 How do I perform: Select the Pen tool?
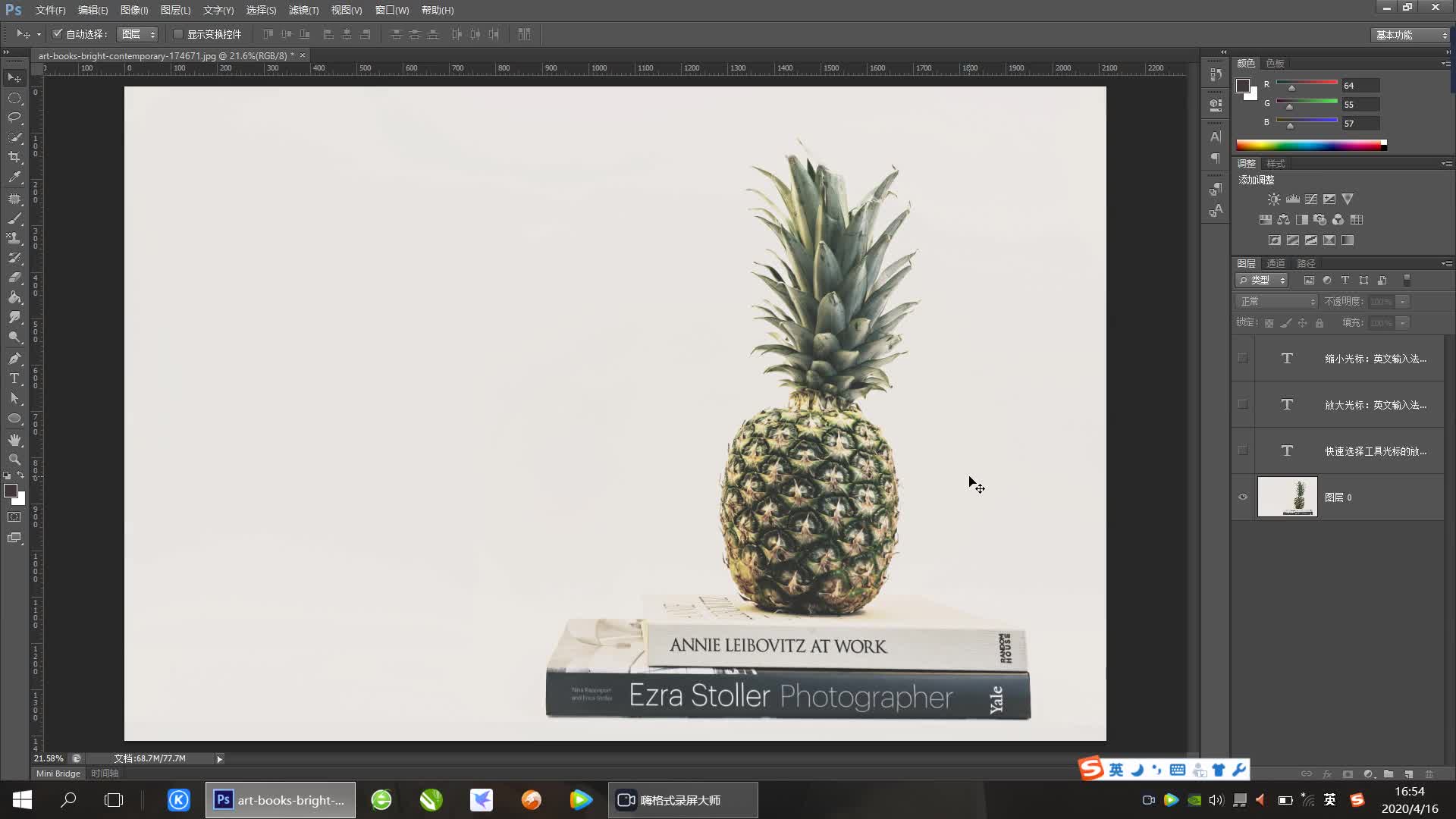point(14,358)
